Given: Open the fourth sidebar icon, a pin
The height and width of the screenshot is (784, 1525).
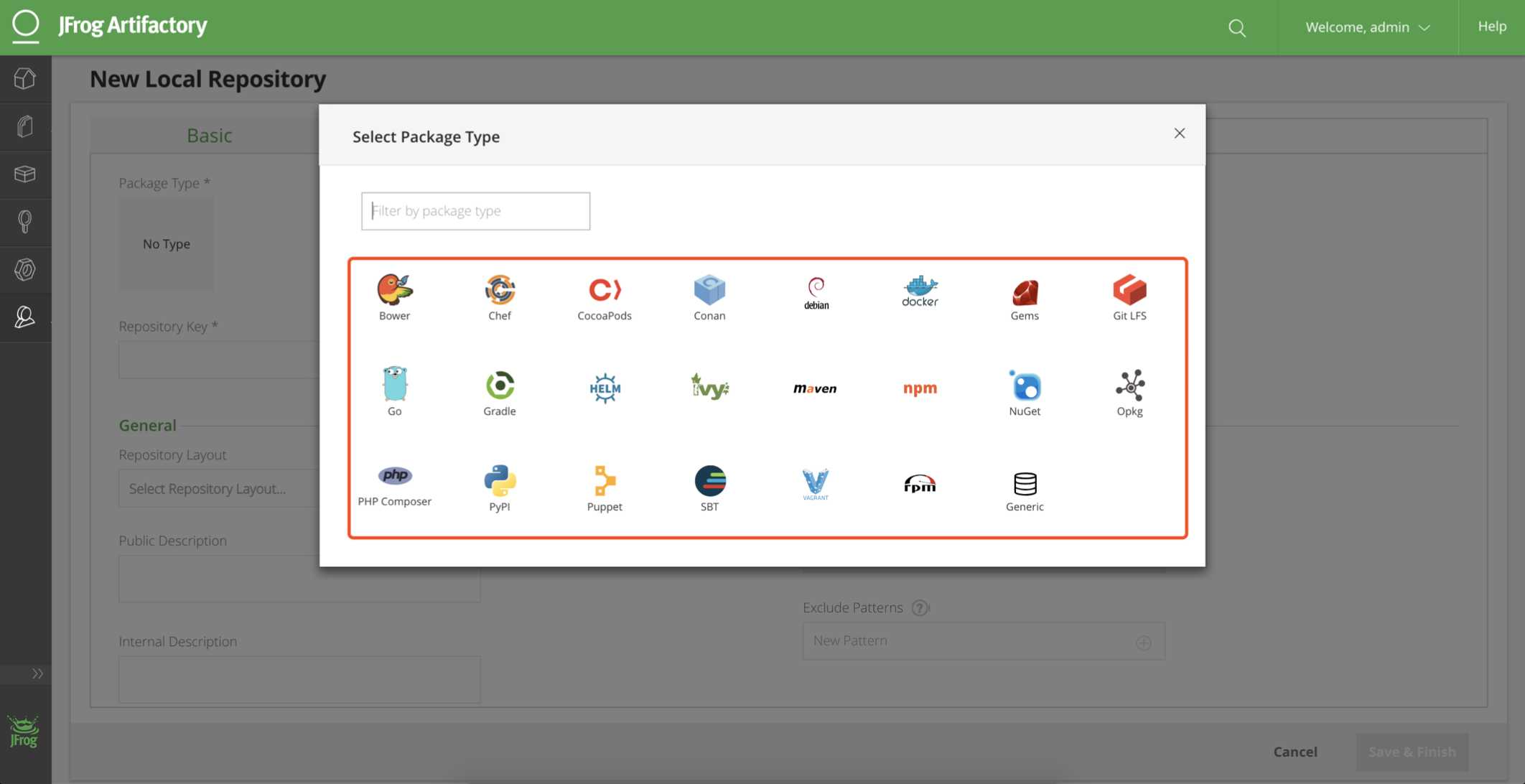Looking at the screenshot, I should [x=25, y=222].
